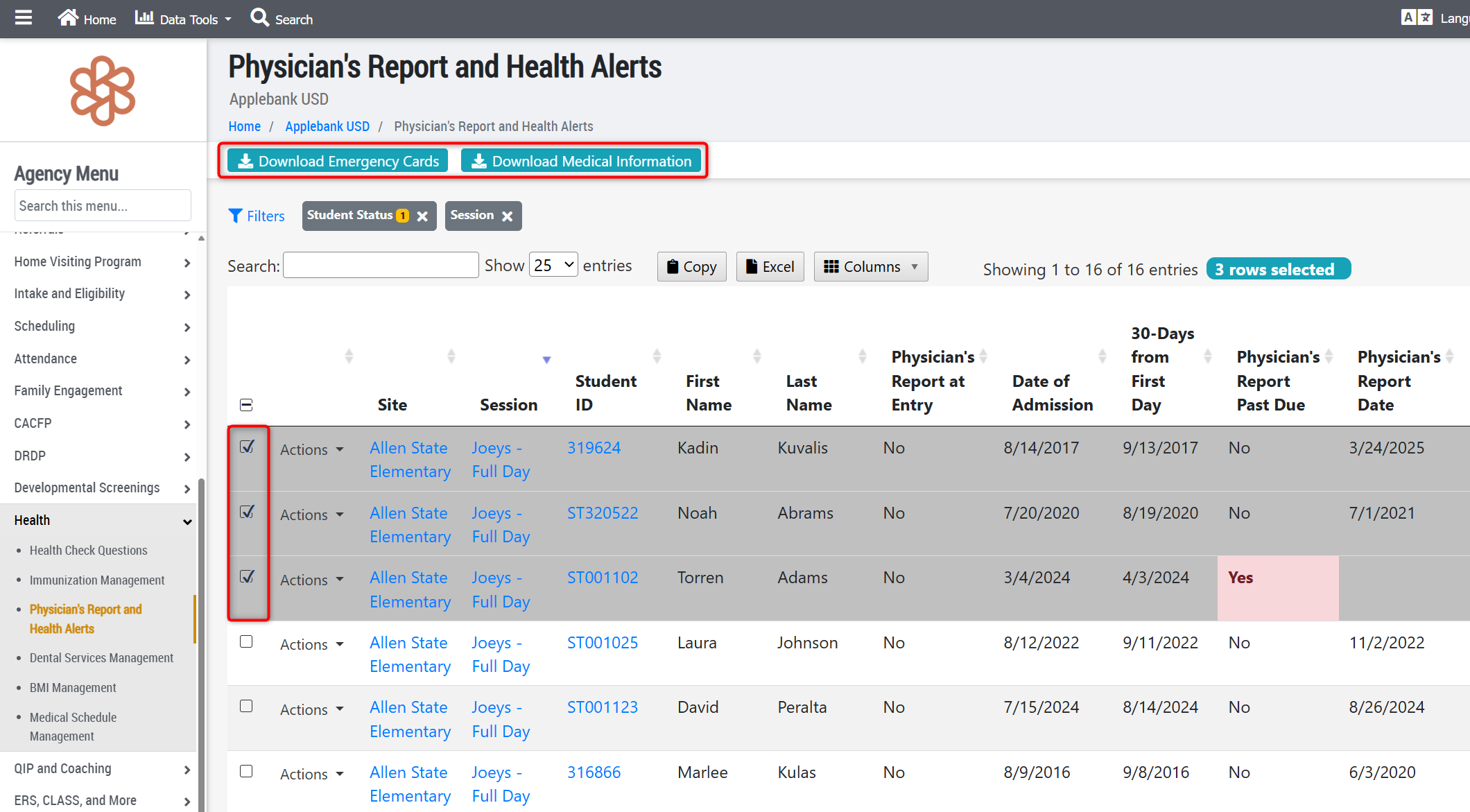Click the Language translate icon
Viewport: 1470px width, 812px height.
click(1417, 18)
